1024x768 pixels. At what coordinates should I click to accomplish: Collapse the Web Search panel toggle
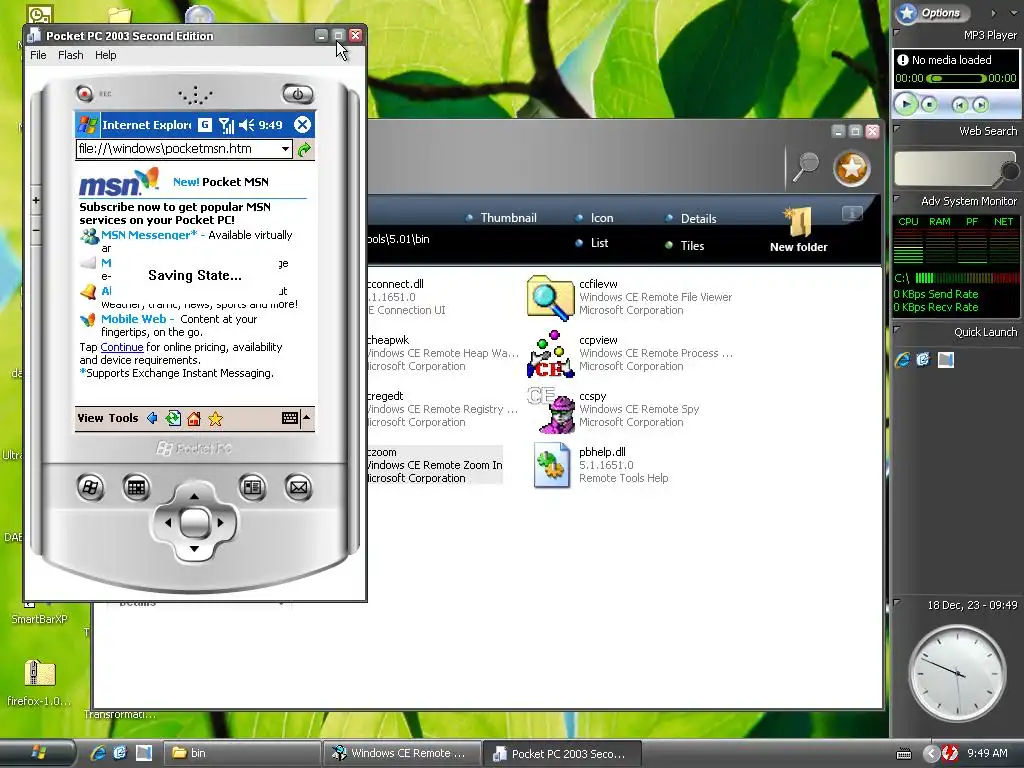tap(897, 128)
